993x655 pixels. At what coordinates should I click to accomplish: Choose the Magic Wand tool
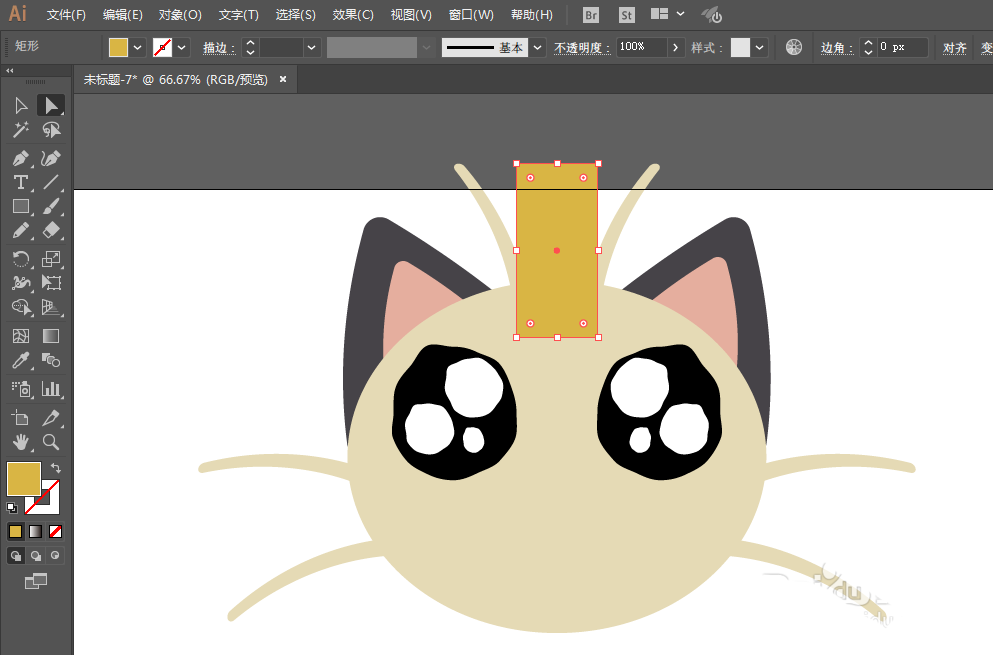point(21,130)
